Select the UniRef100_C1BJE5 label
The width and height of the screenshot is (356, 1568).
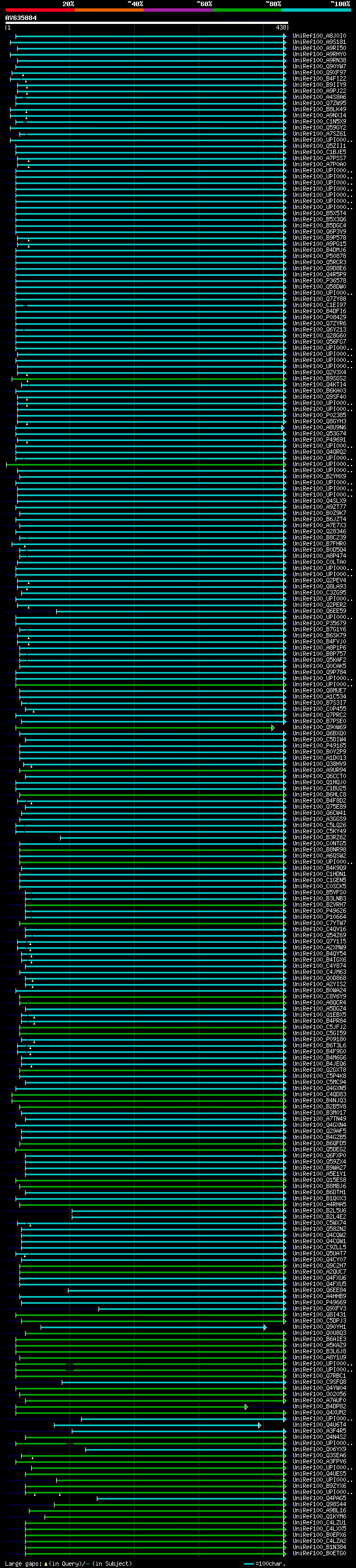[319, 152]
